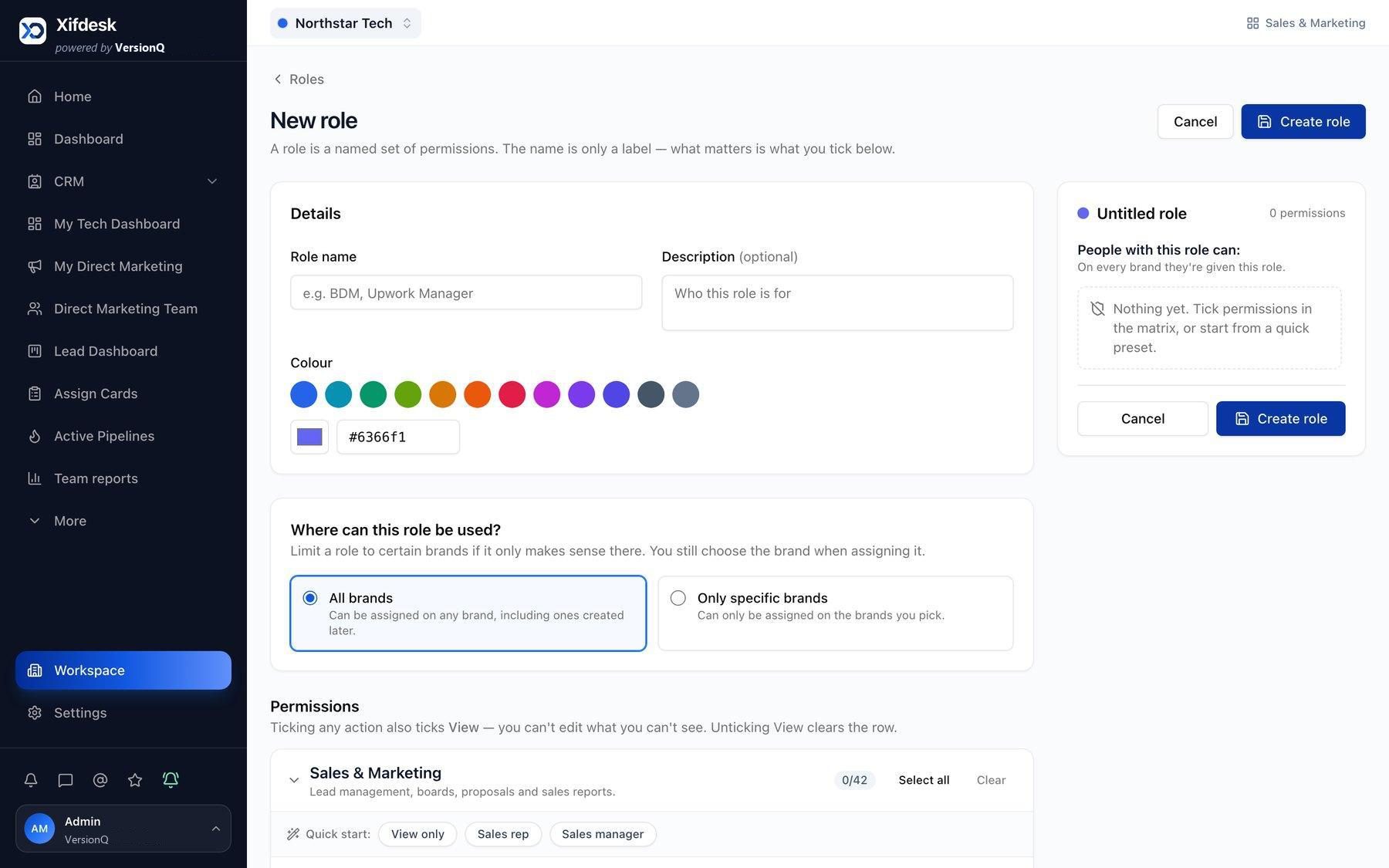The width and height of the screenshot is (1389, 868).
Task: Click the Quick start magic wand icon
Action: point(293,834)
